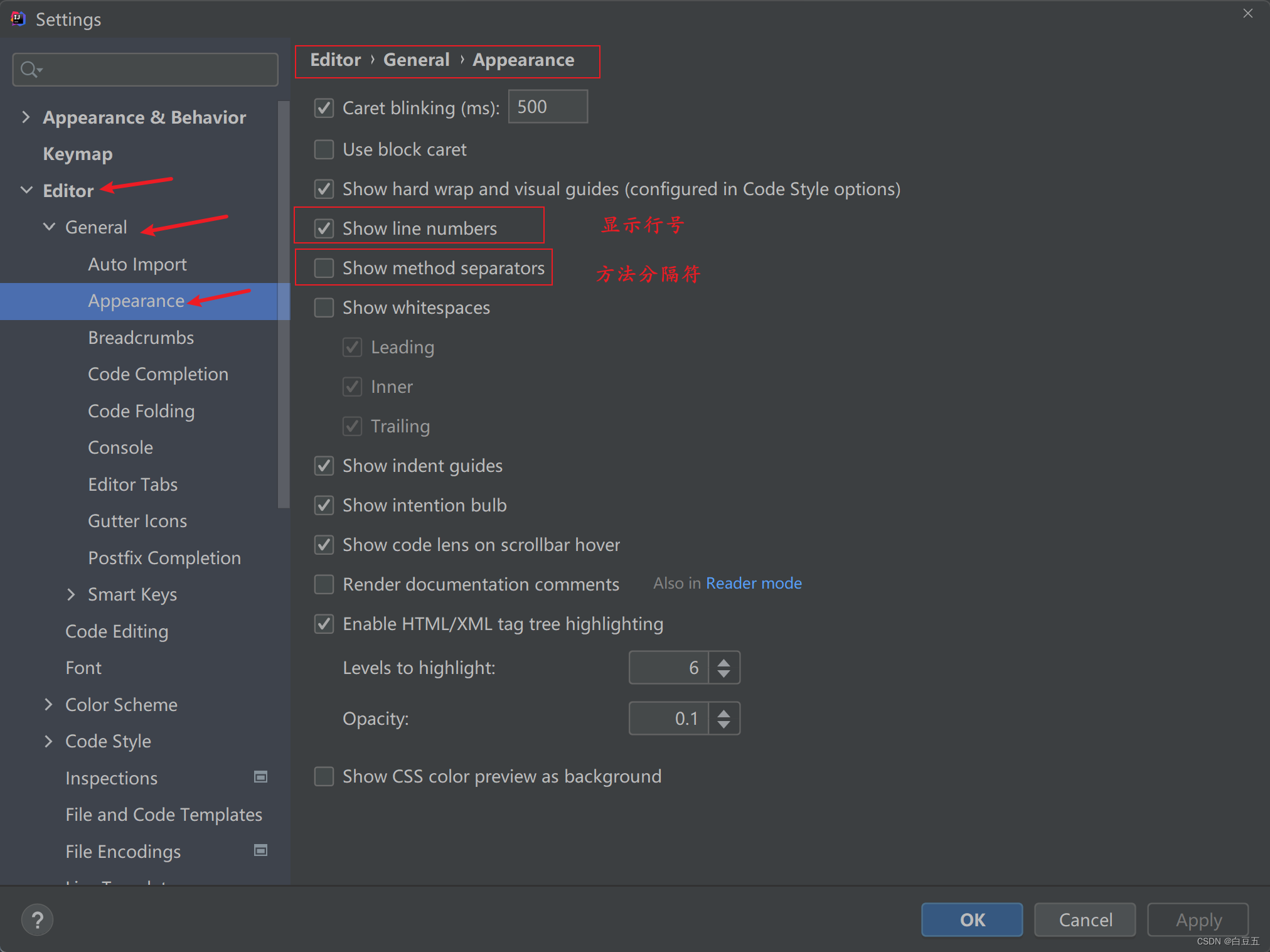
Task: Toggle Show indent guides
Action: point(324,466)
